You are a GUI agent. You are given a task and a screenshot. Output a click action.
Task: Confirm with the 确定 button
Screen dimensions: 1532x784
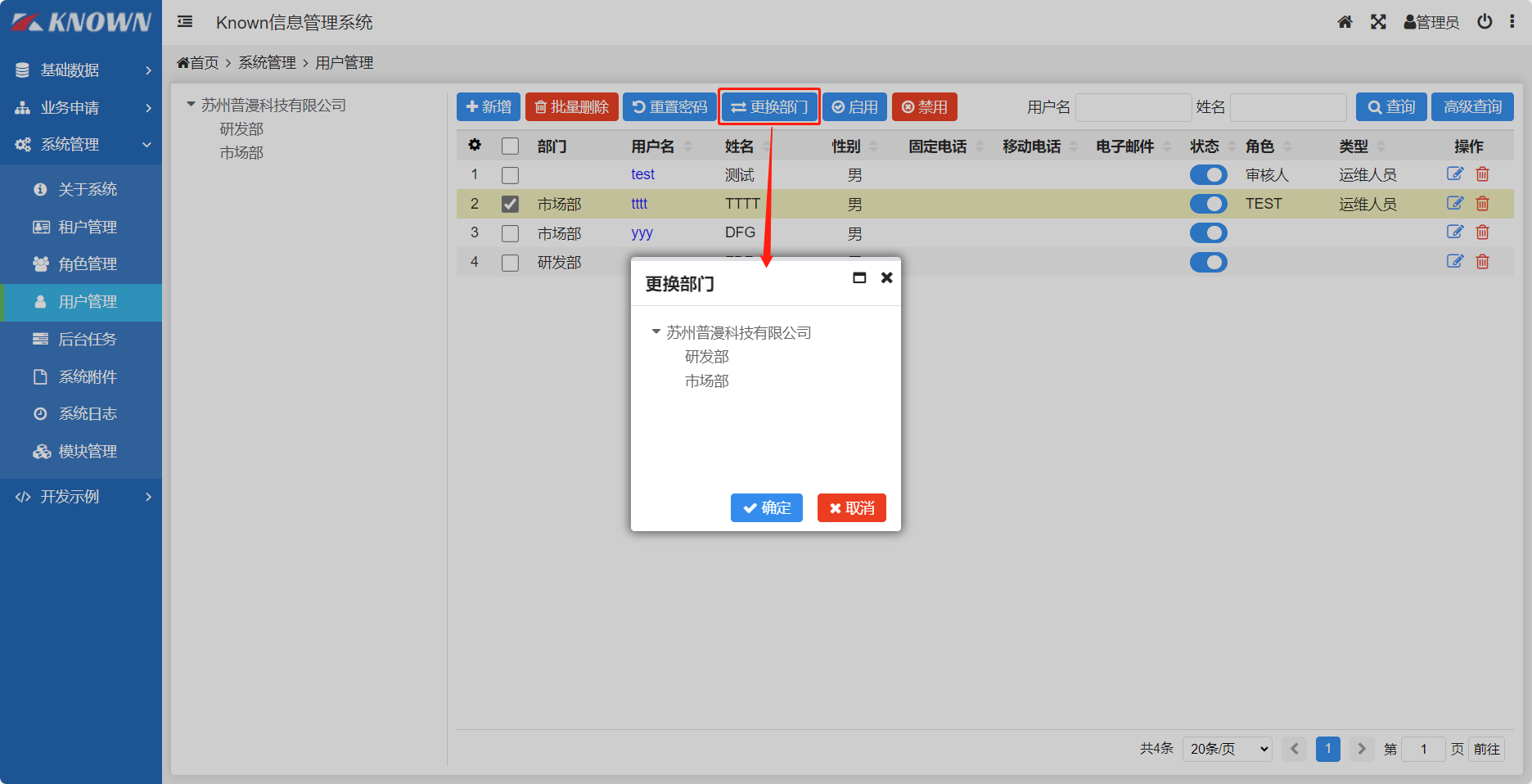(x=767, y=507)
